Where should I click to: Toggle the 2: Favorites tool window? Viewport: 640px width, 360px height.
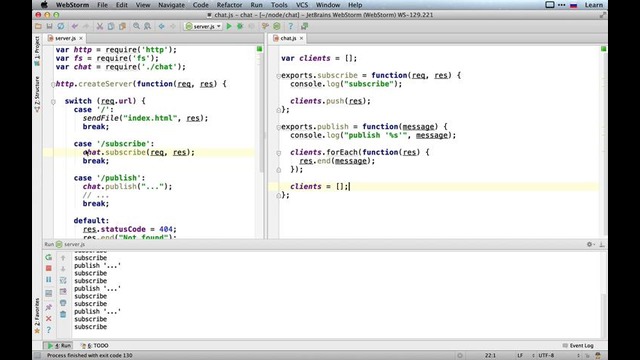37,316
